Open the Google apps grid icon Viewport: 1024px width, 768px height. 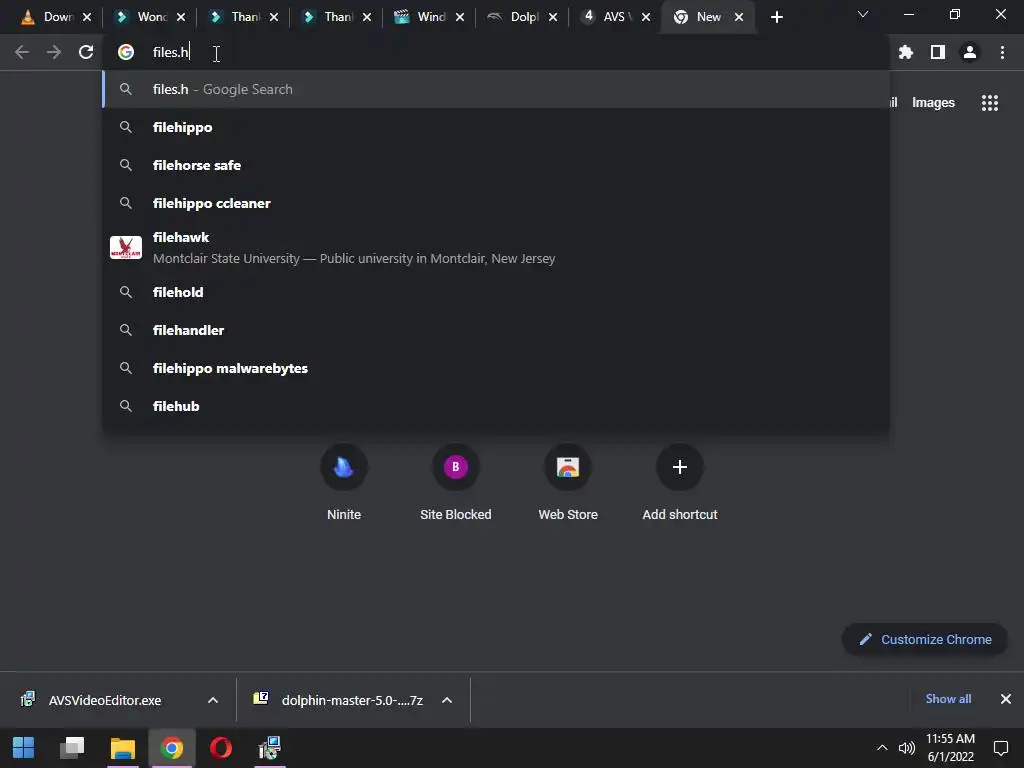coord(989,103)
